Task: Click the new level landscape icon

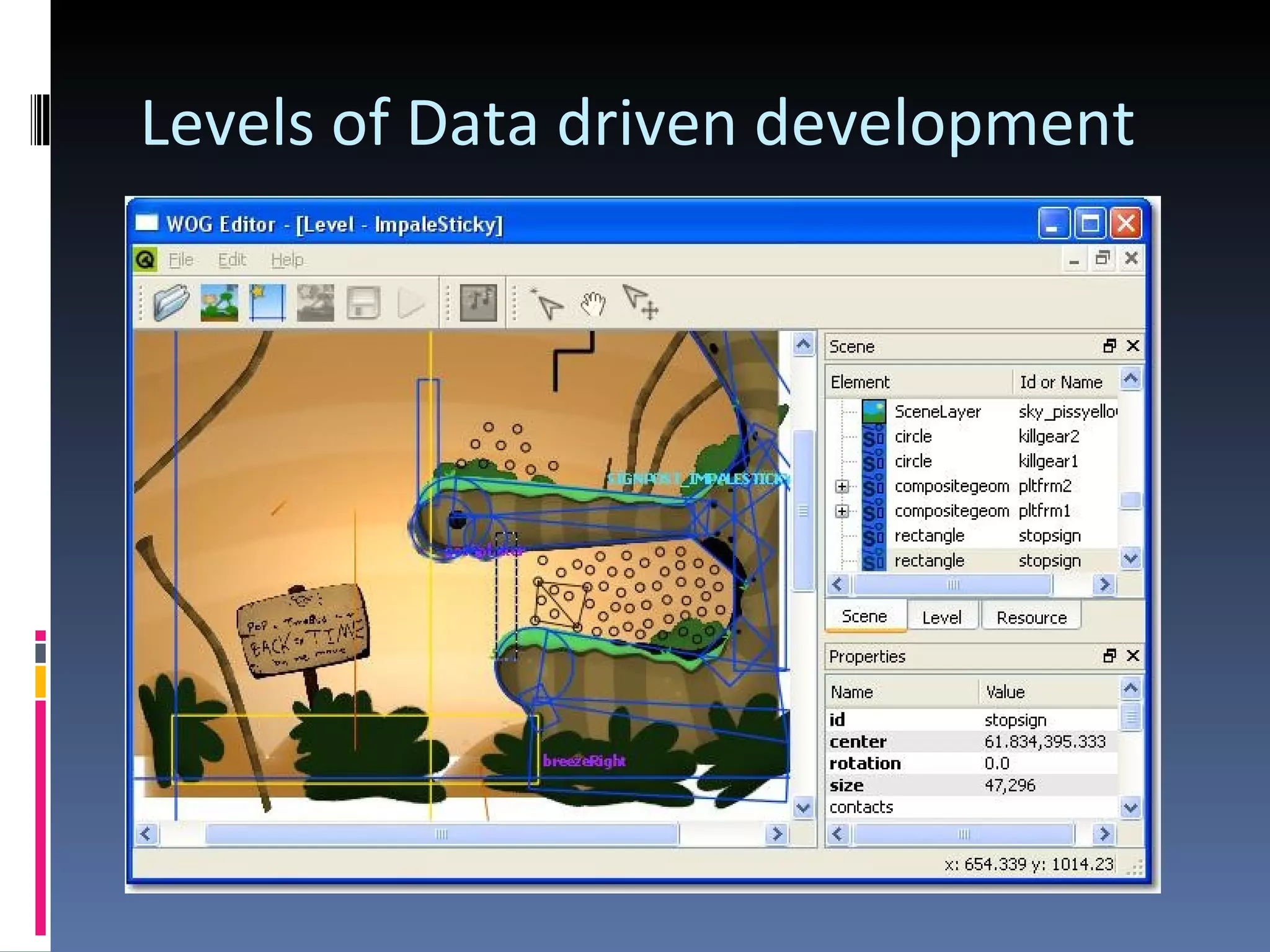Action: 219,302
